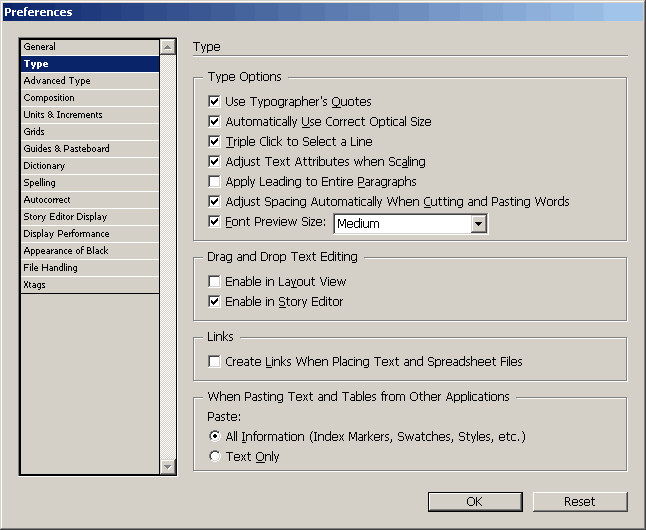Screen dimensions: 646x530
Task: Select the Xtags category
Action: click(90, 284)
